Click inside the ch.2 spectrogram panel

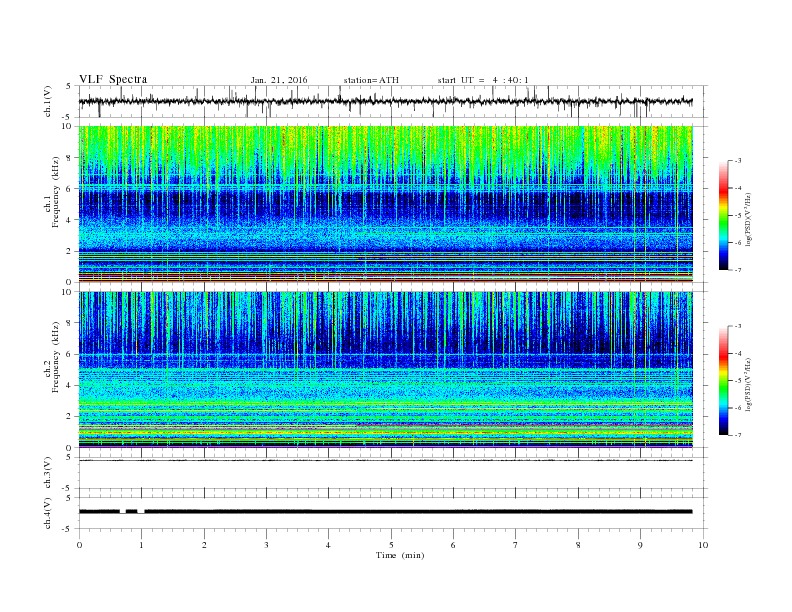(385, 370)
